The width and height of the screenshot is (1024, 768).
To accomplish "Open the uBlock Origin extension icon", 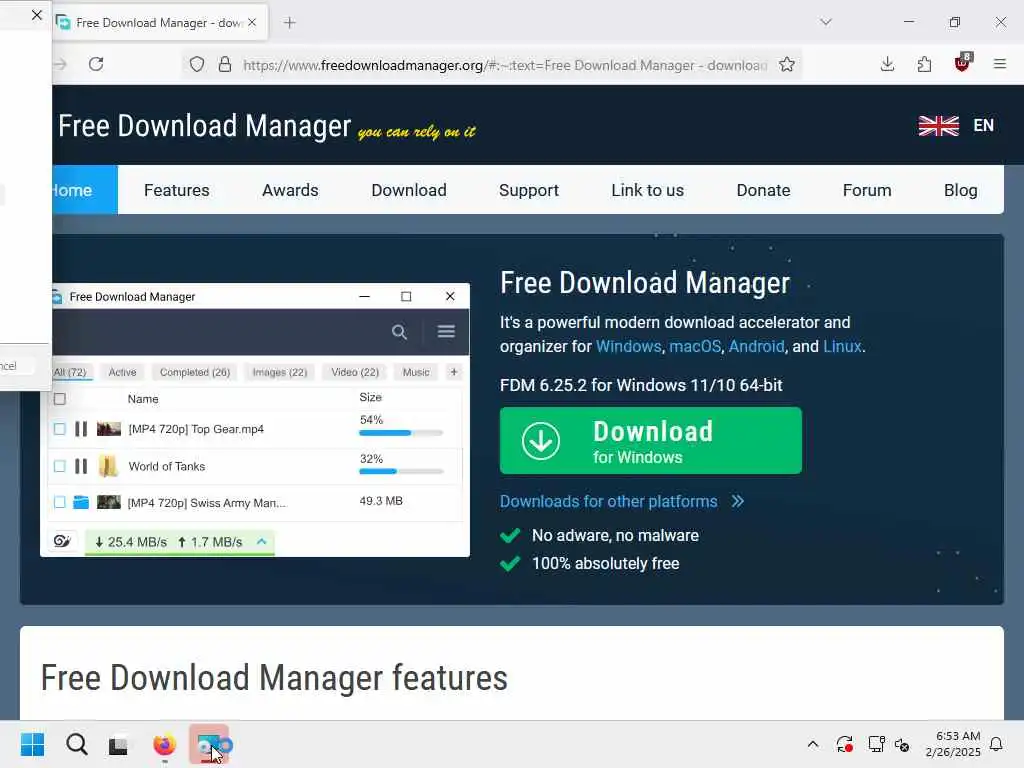I will [963, 63].
